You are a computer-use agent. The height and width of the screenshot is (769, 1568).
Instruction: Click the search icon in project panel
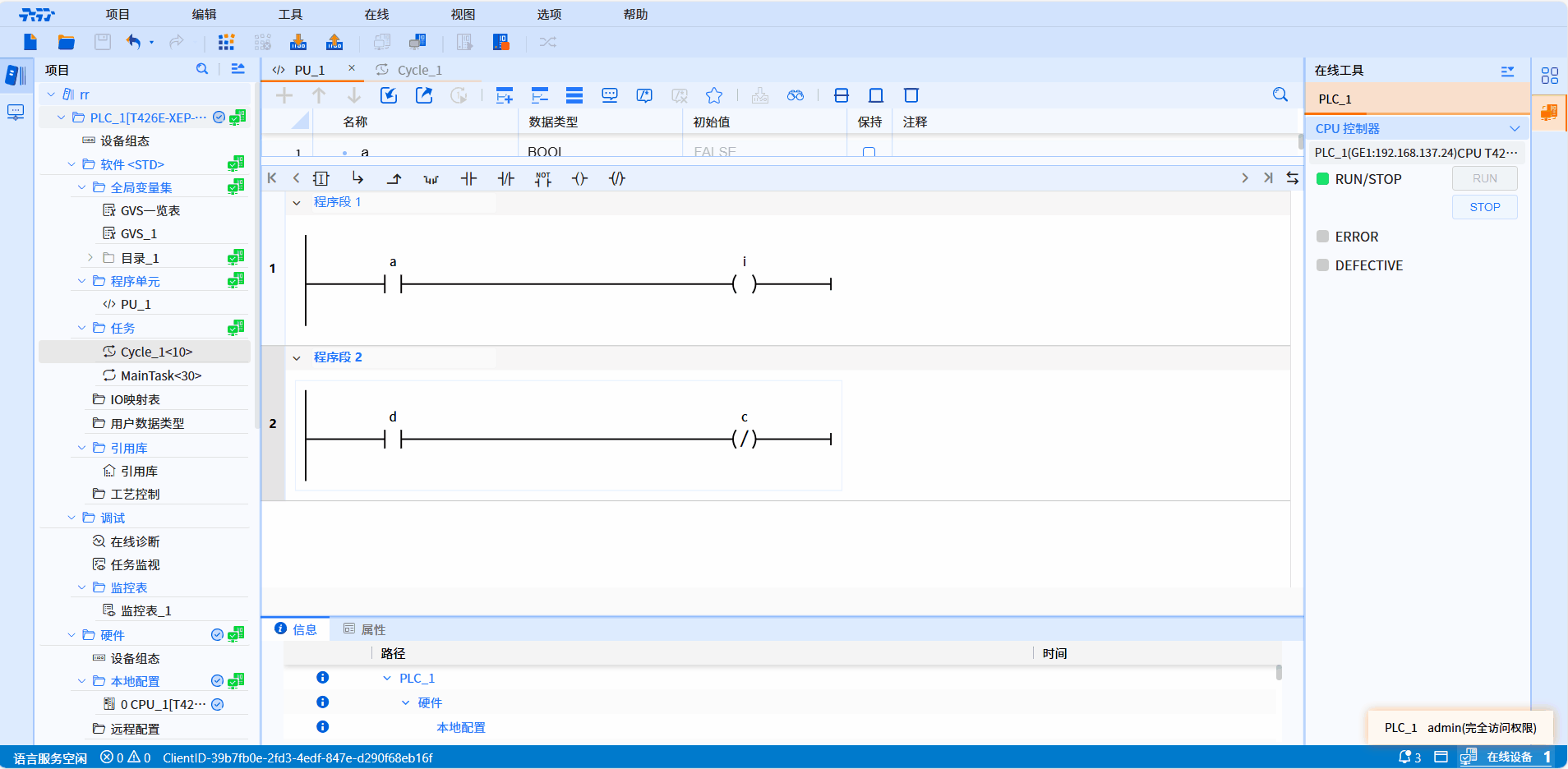[x=202, y=70]
